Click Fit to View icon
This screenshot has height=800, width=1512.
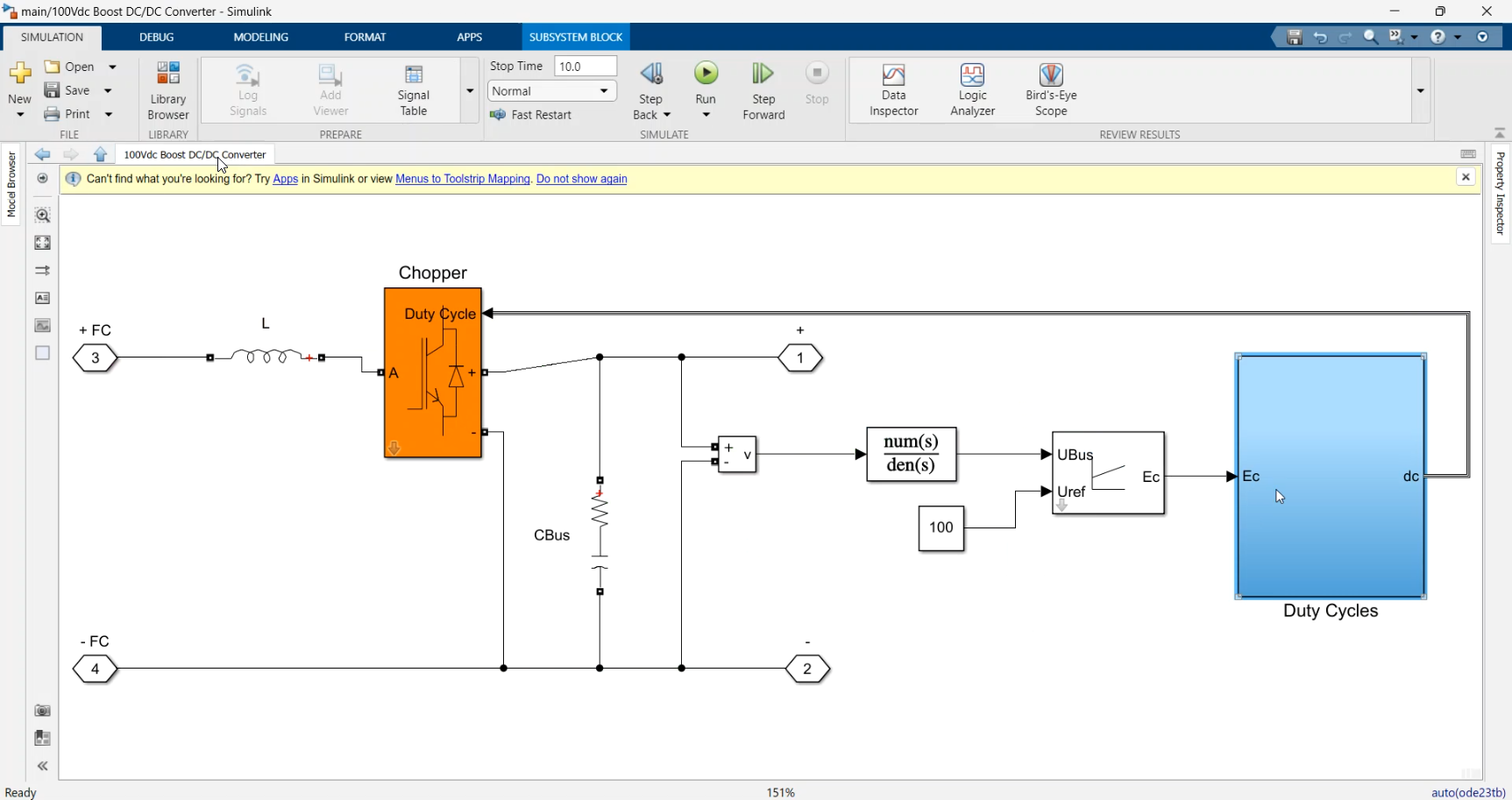pyautogui.click(x=42, y=243)
